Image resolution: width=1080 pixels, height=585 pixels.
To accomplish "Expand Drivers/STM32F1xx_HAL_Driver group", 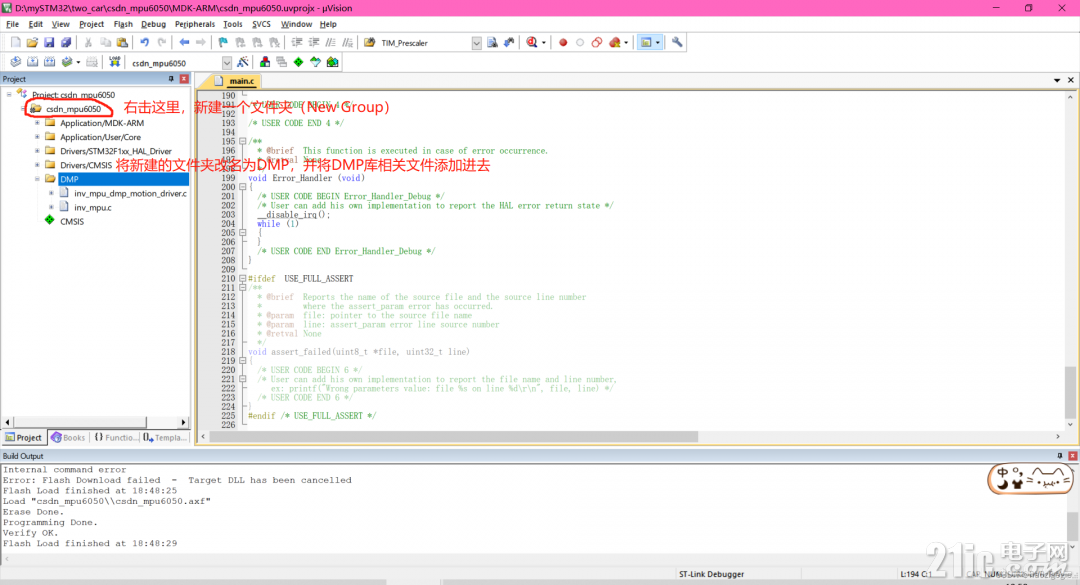I will point(37,151).
